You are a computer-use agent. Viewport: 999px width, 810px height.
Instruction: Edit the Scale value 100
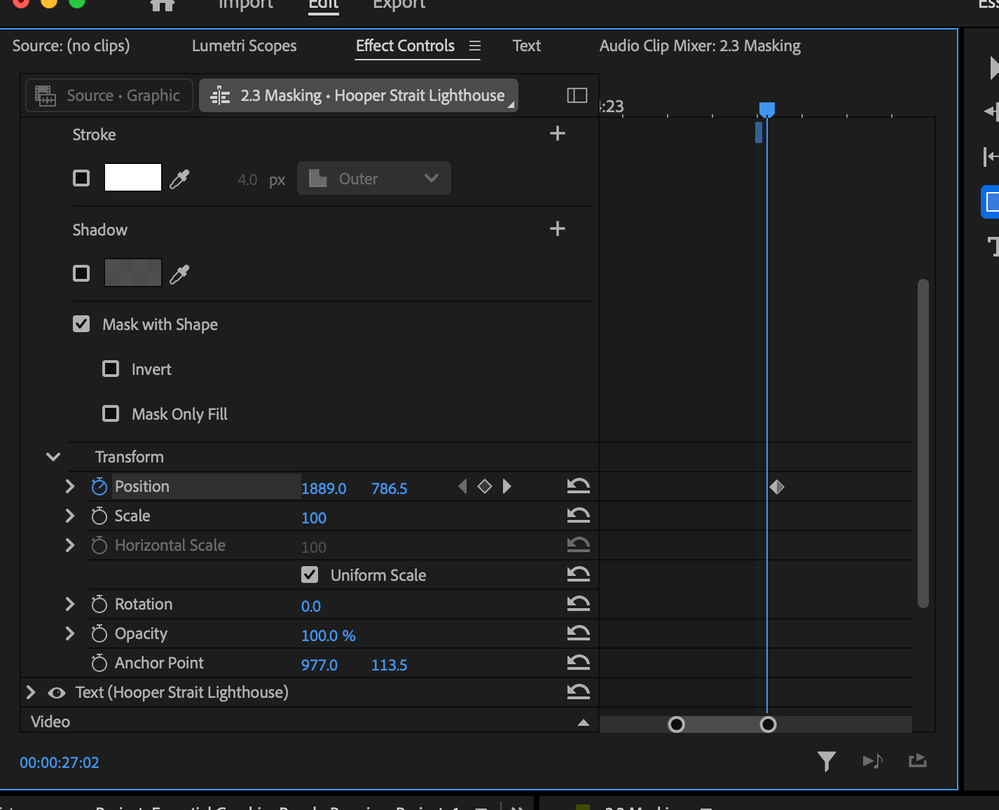[313, 518]
